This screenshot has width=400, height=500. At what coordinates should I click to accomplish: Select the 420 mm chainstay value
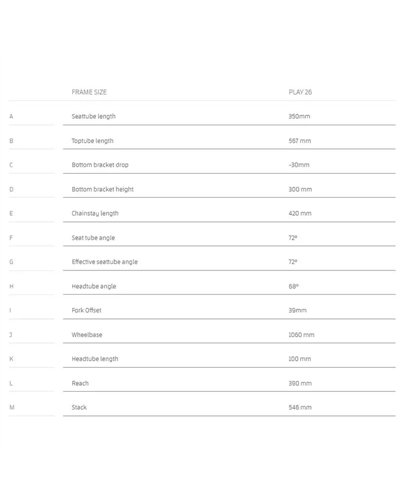(x=300, y=213)
